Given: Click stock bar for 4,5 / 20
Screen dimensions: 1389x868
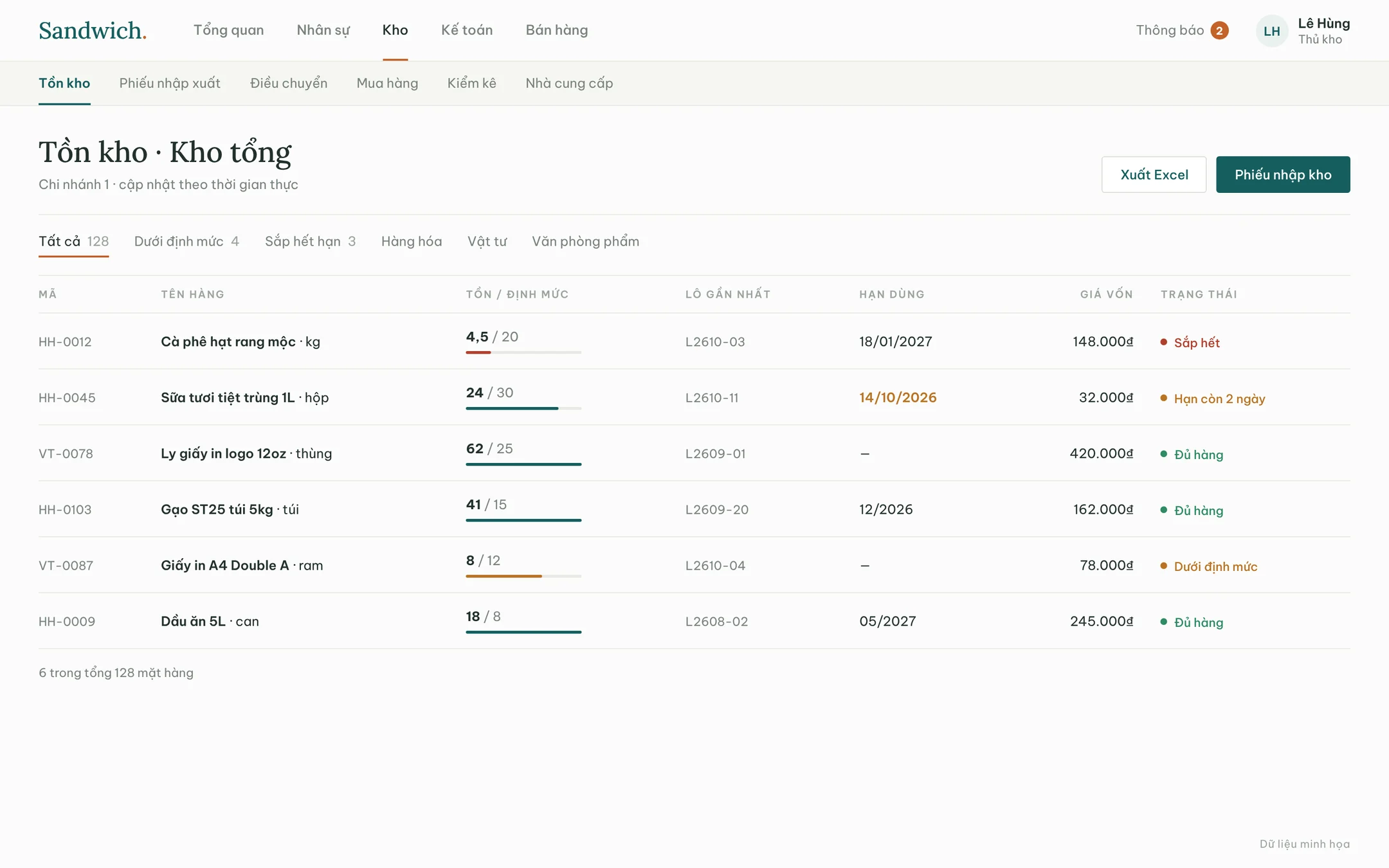Looking at the screenshot, I should [523, 352].
